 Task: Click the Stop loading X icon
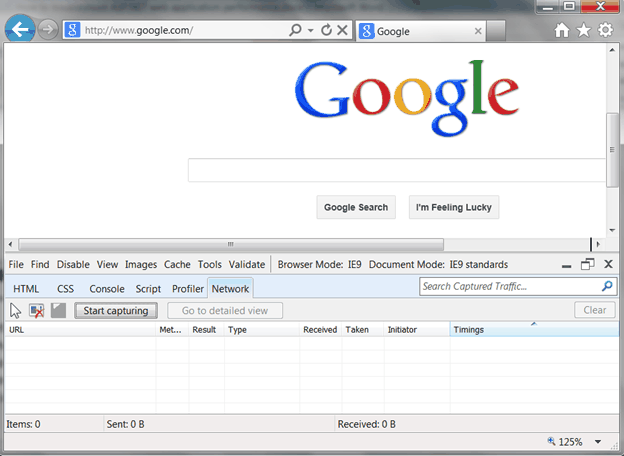(x=342, y=30)
